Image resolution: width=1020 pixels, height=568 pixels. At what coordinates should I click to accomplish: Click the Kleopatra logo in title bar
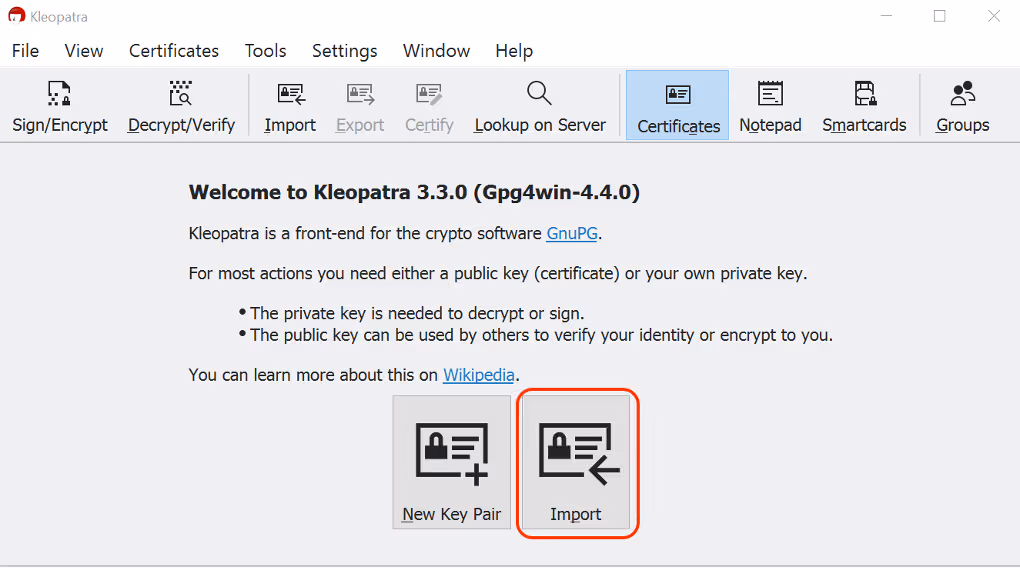pyautogui.click(x=16, y=16)
